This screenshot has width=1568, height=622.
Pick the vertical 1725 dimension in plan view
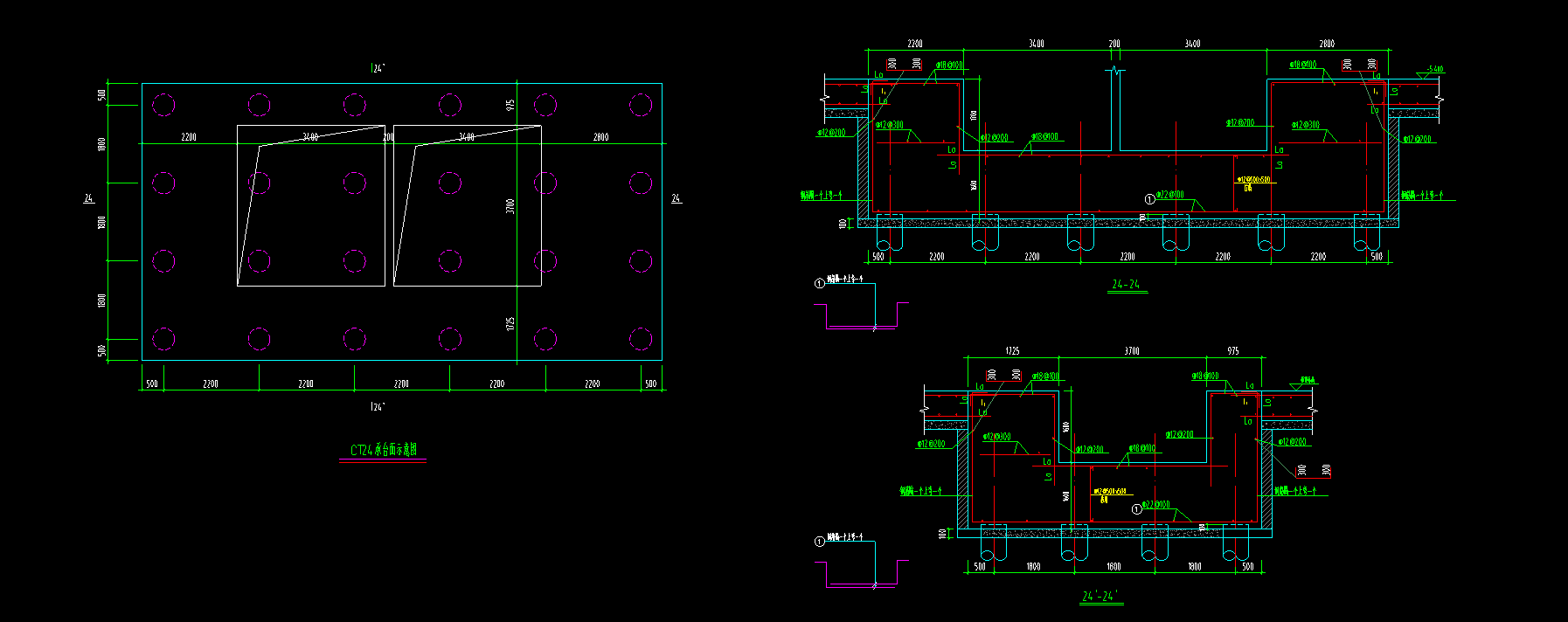pyautogui.click(x=510, y=323)
